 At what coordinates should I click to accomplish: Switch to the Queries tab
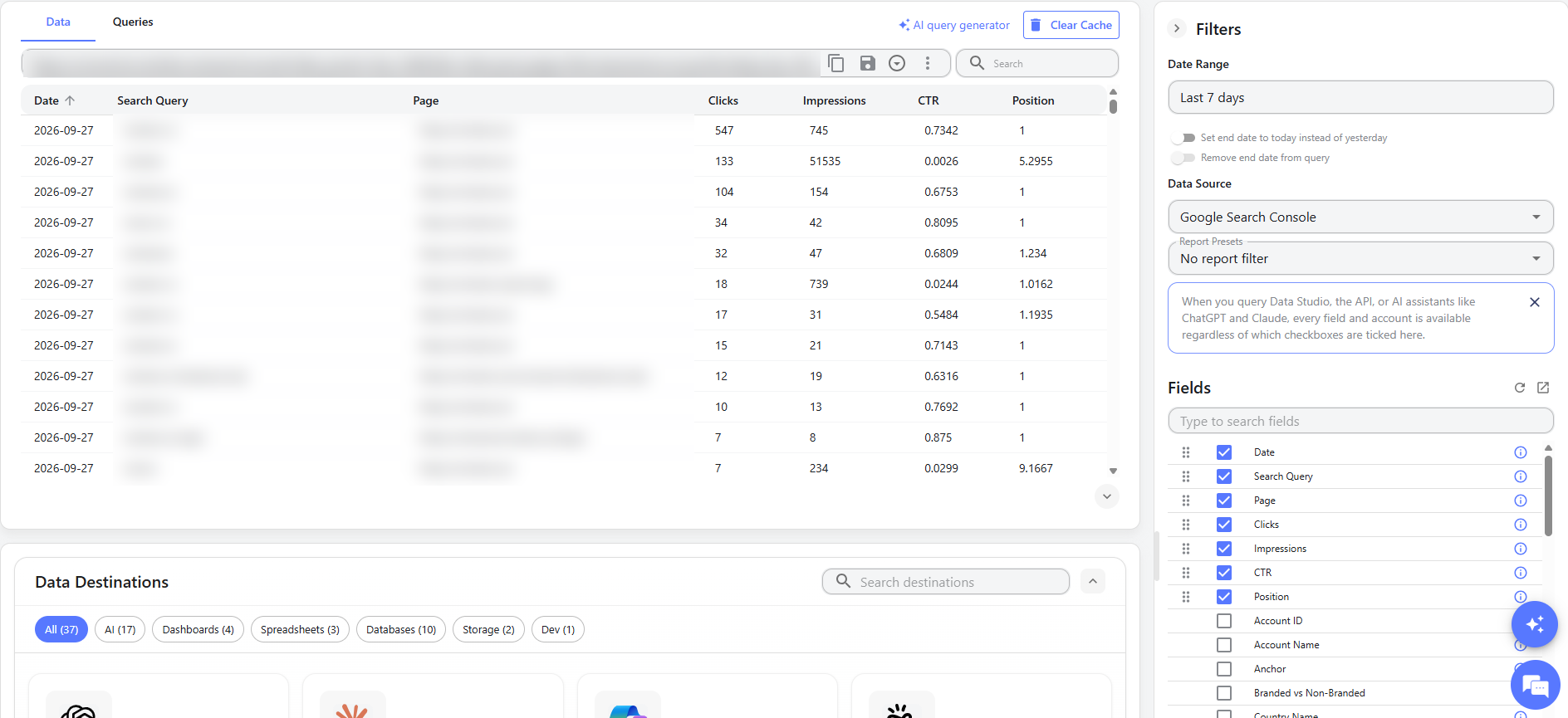coord(133,22)
